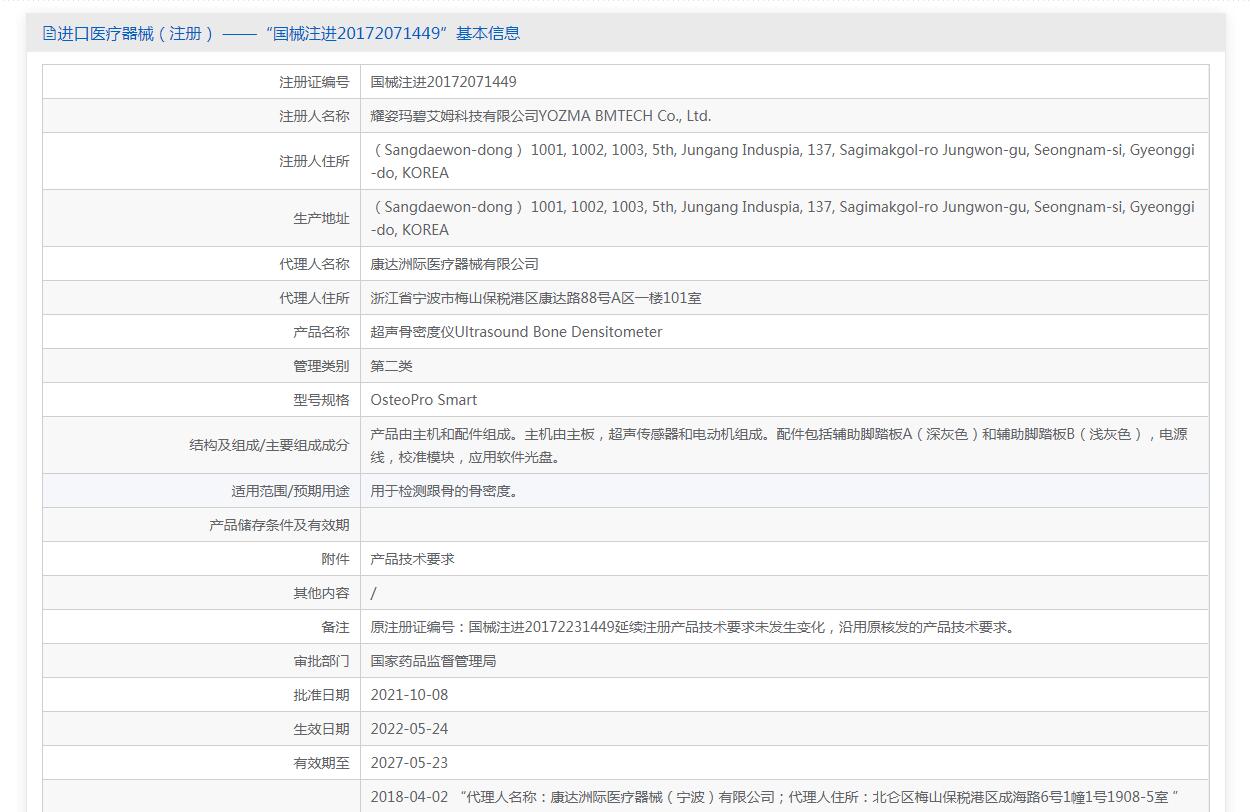Click the 注册人住所 address value text
This screenshot has height=812, width=1250.
(x=782, y=161)
